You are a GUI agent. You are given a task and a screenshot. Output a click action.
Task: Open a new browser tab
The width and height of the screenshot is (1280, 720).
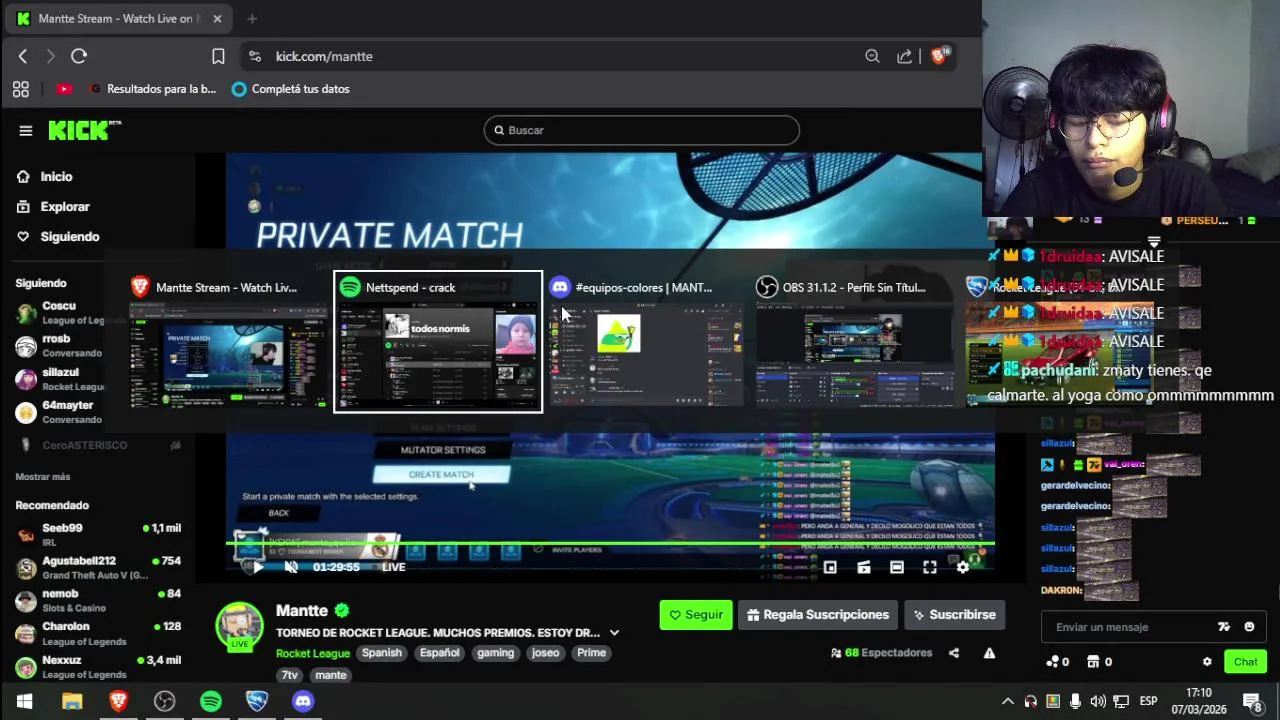coord(252,18)
